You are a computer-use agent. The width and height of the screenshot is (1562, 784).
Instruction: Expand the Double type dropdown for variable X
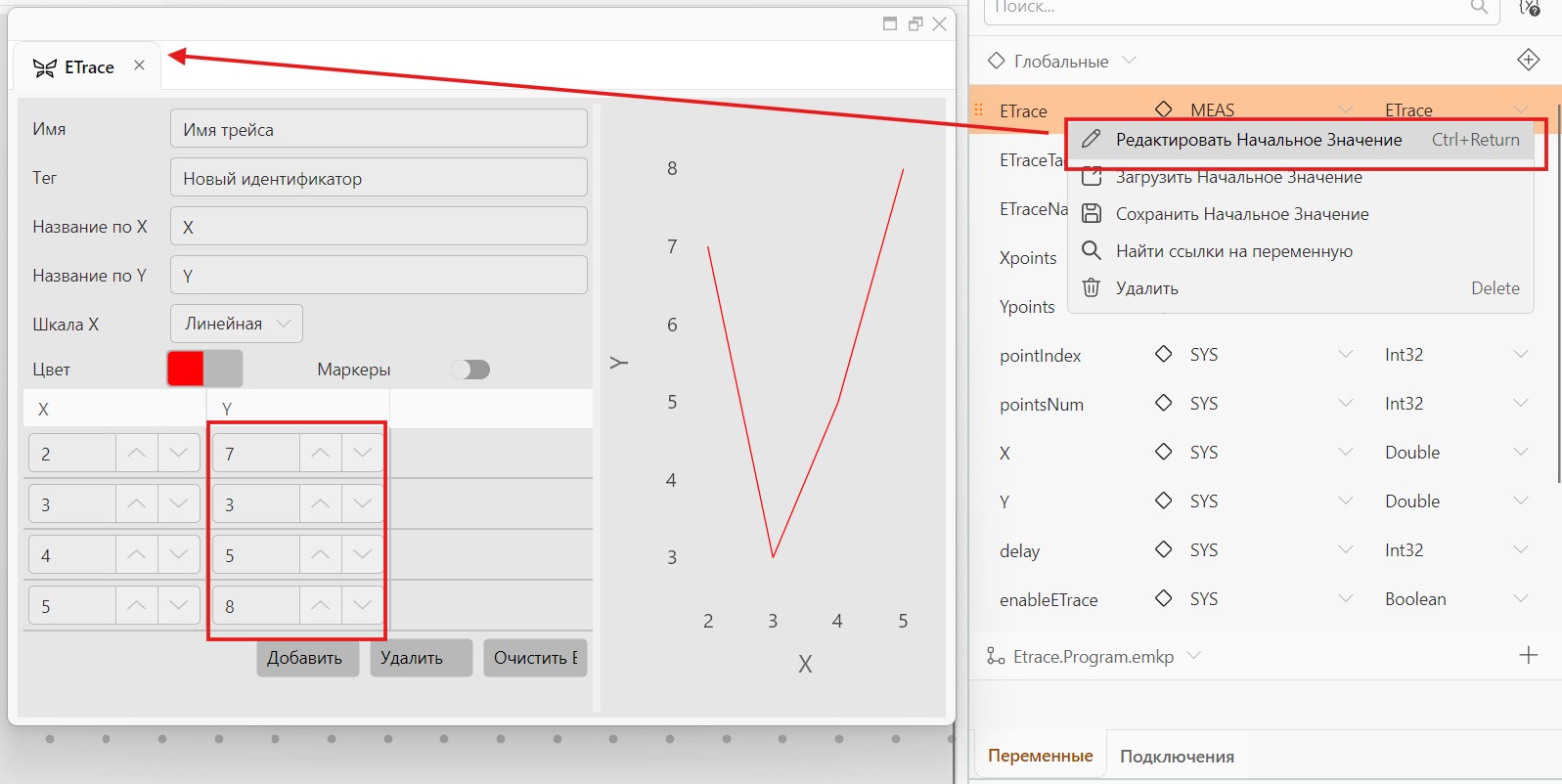coord(1520,452)
